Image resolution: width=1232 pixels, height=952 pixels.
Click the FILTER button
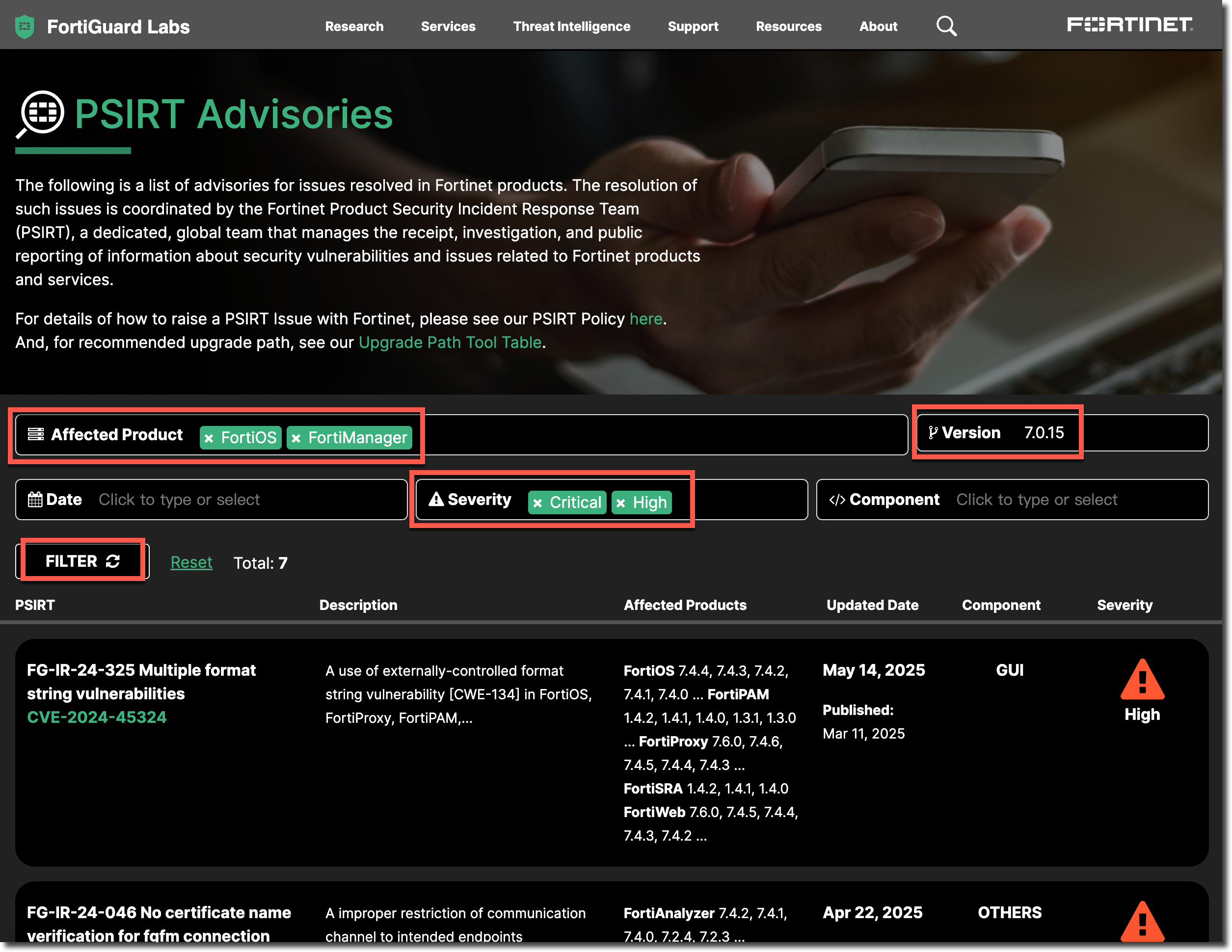(82, 561)
